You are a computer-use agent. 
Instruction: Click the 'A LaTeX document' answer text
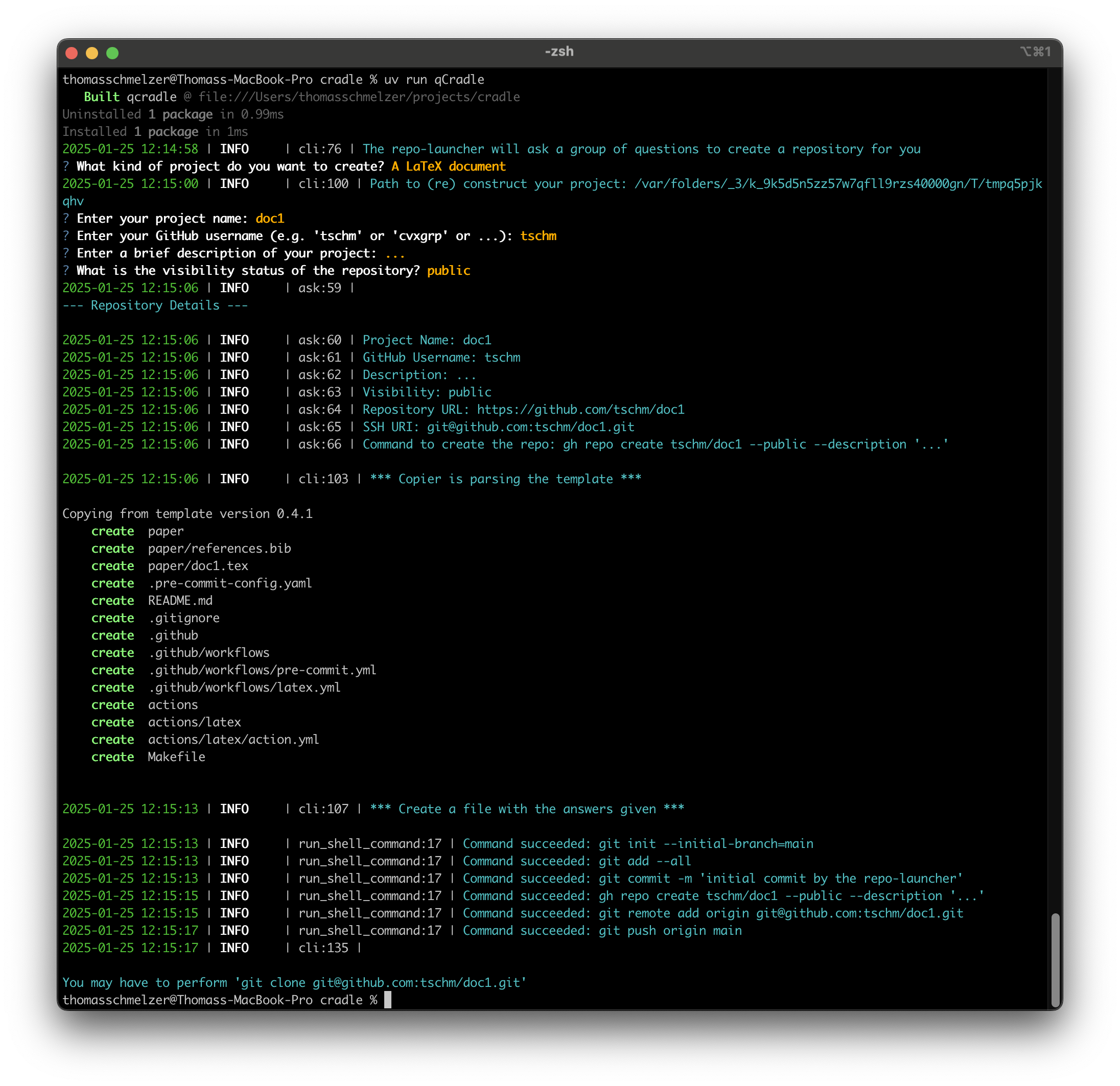[x=448, y=166]
